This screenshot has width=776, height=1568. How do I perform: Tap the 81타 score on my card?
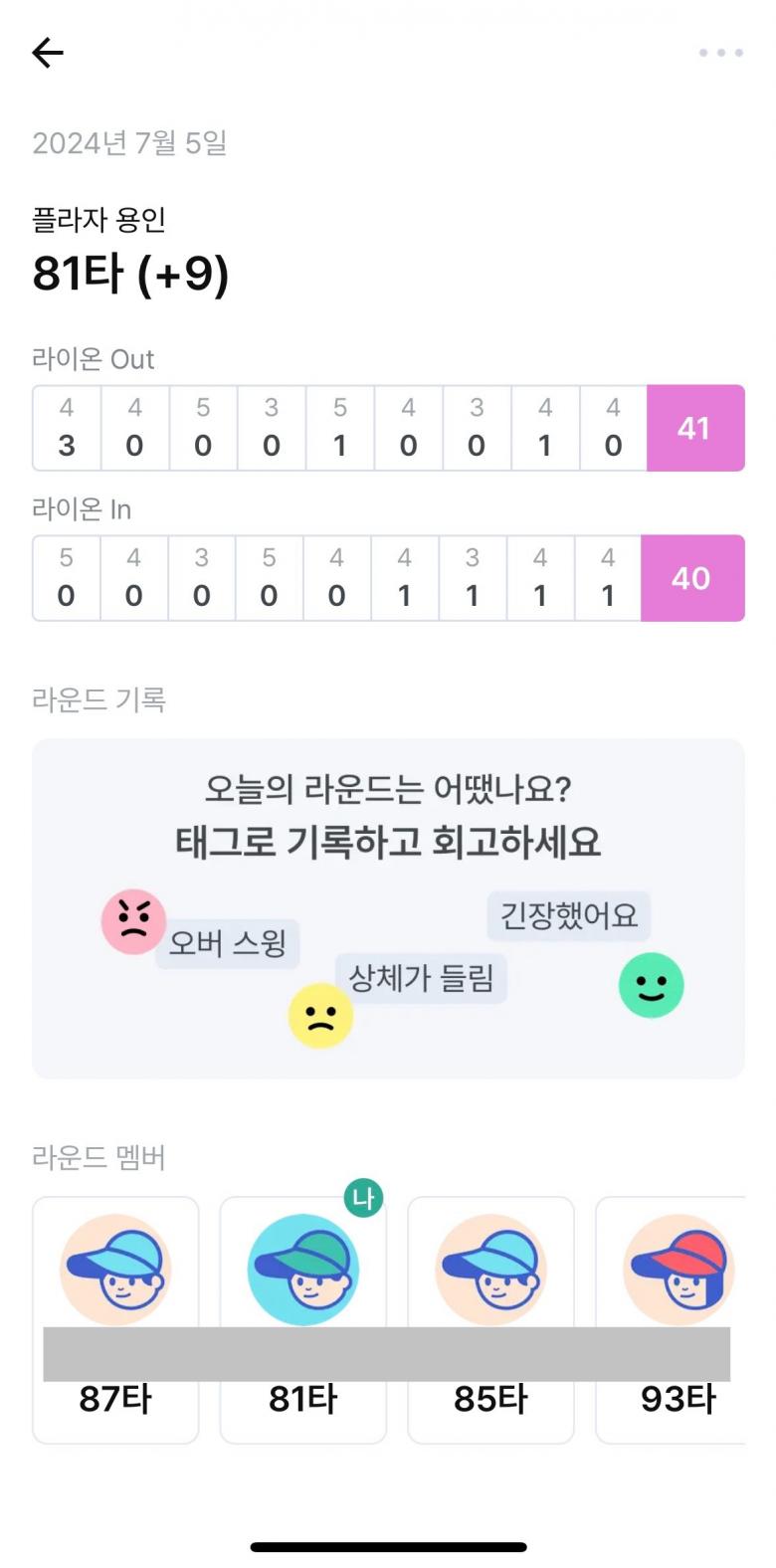302,1399
